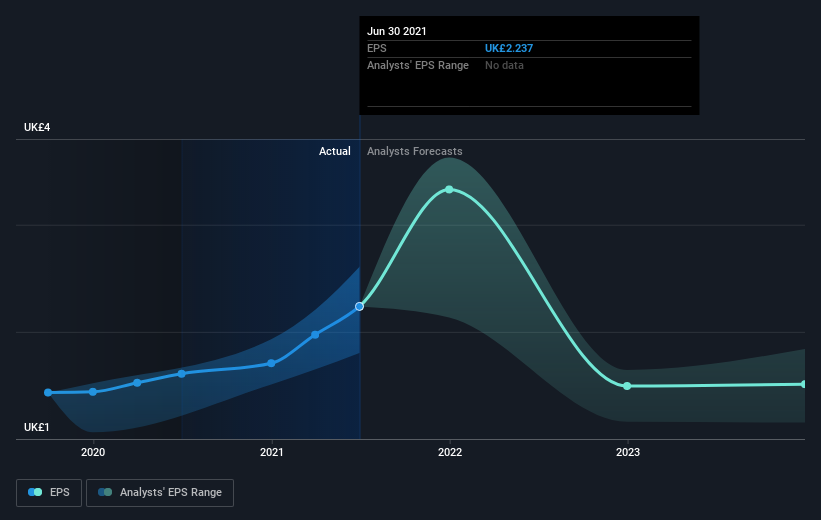Viewport: 821px width, 520px height.
Task: Select the 2022 forecast peak data point
Action: (x=449, y=190)
